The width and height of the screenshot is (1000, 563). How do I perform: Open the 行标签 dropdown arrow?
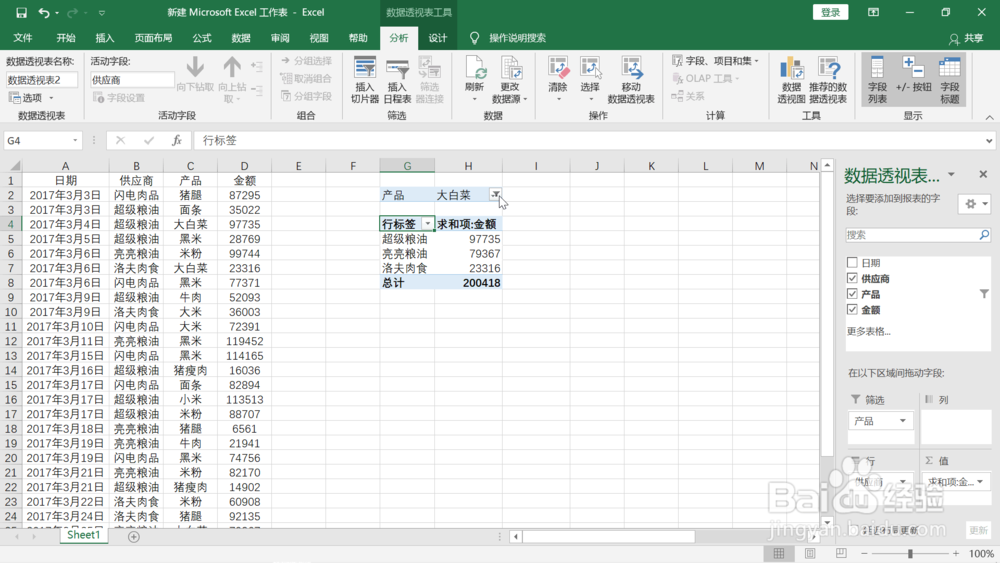coord(428,224)
